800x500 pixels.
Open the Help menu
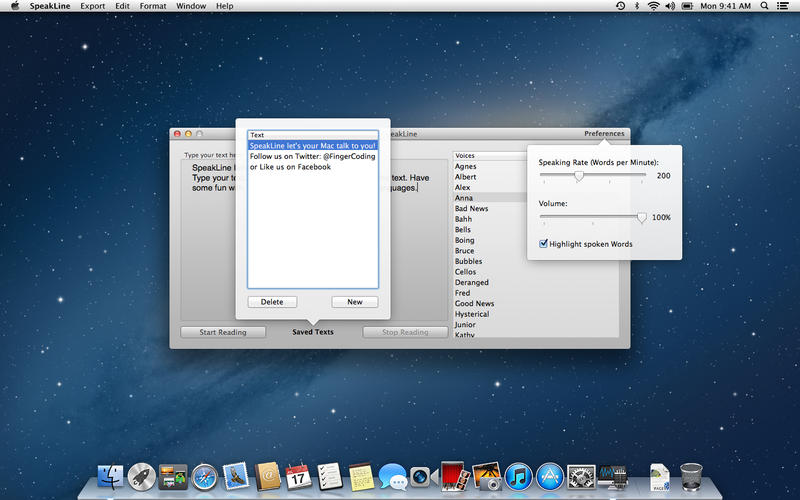[224, 6]
